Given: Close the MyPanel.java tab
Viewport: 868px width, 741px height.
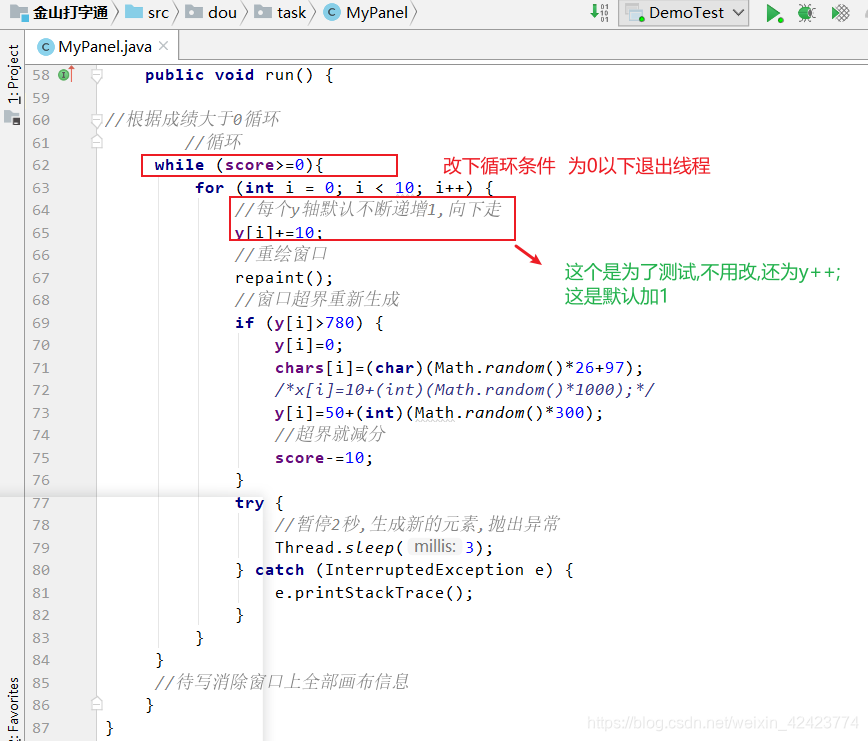Looking at the screenshot, I should click(x=163, y=46).
